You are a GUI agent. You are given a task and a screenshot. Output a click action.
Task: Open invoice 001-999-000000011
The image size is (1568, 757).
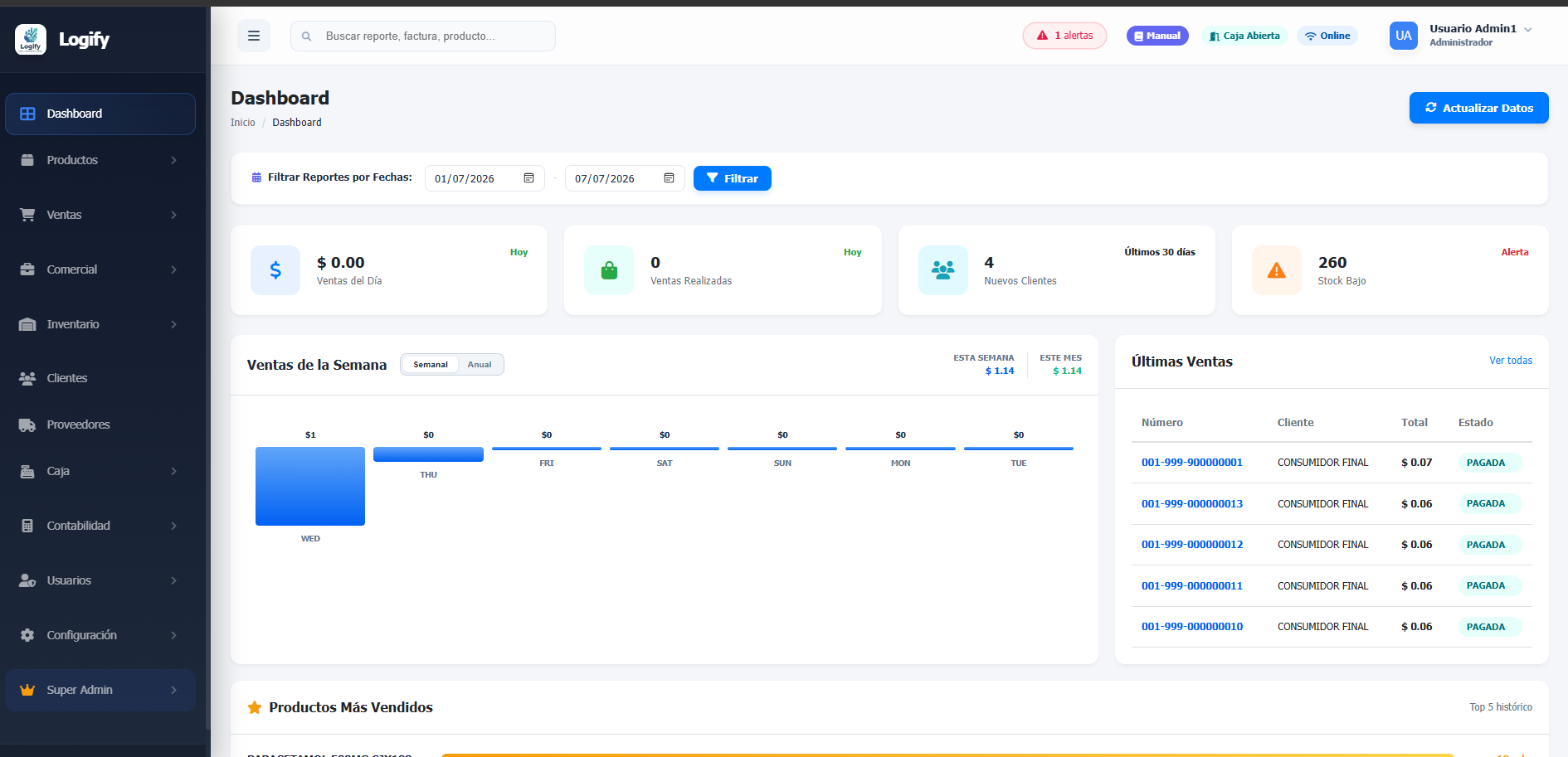coord(1192,585)
